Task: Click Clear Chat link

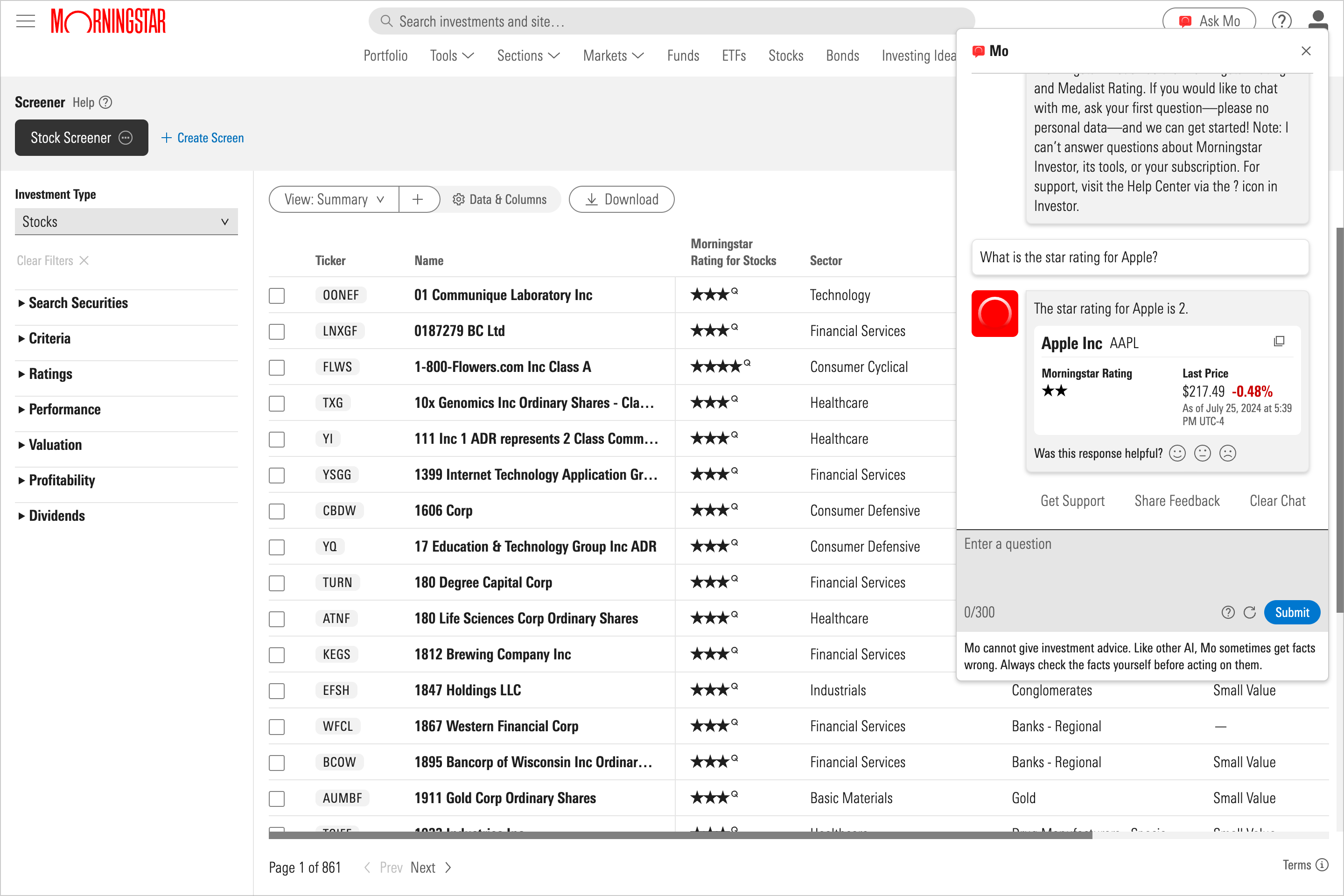Action: pyautogui.click(x=1277, y=501)
